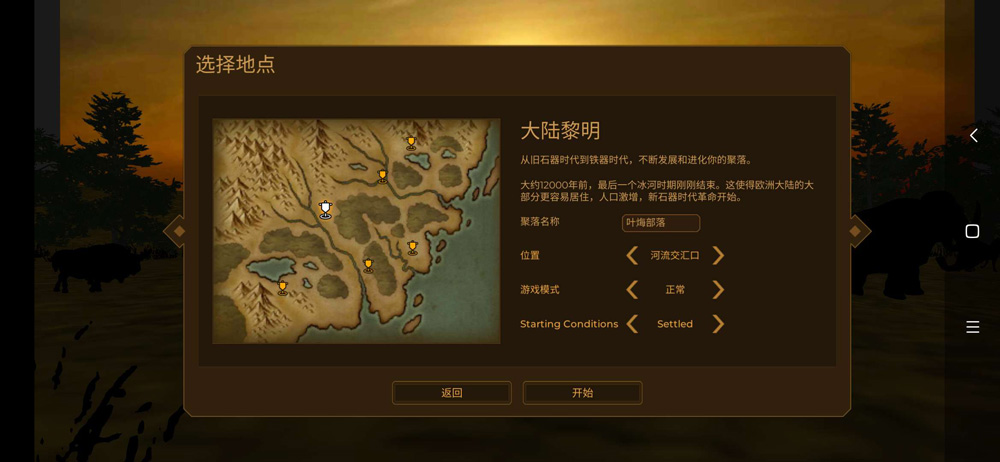Cycle Starting Conditions forward from Settled
The width and height of the screenshot is (1000, 462).
click(x=718, y=324)
